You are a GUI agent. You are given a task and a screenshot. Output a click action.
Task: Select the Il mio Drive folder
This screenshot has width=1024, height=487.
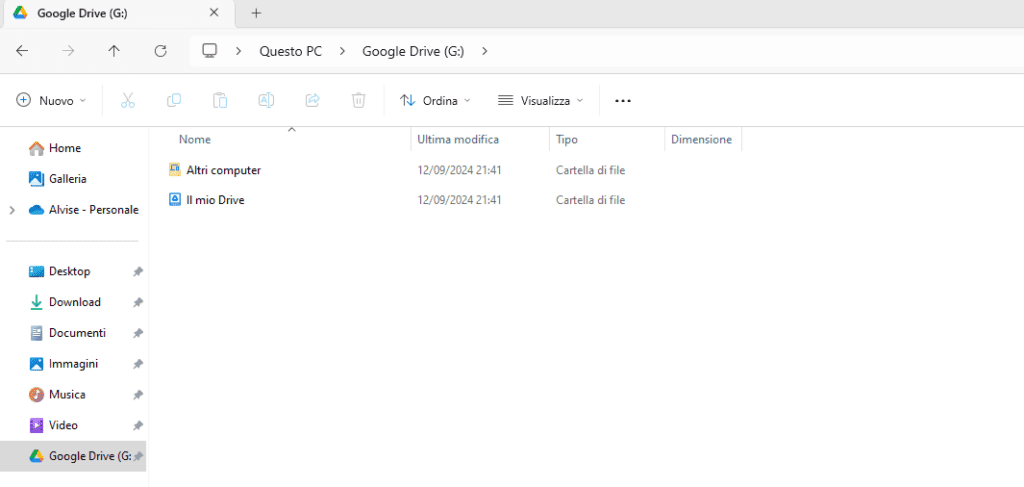215,200
